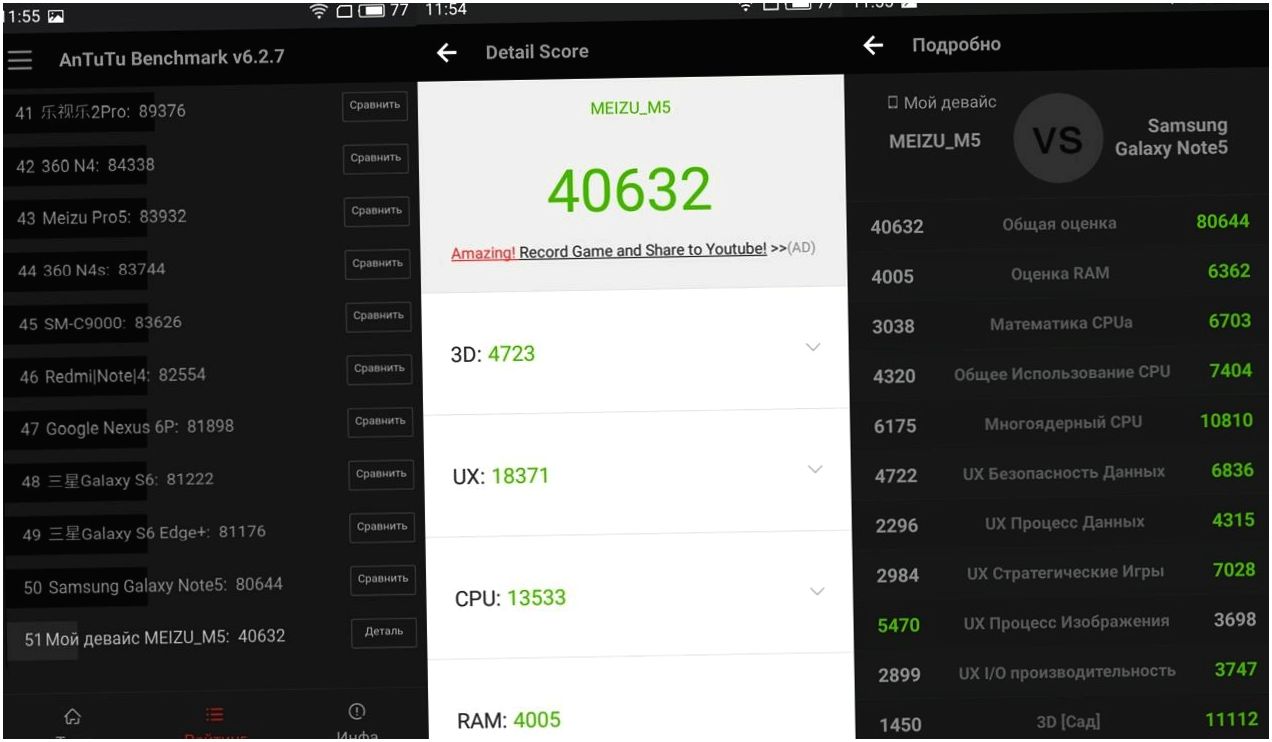Compare with Galaxy S6 row 48
The height and width of the screenshot is (742, 1272).
381,473
